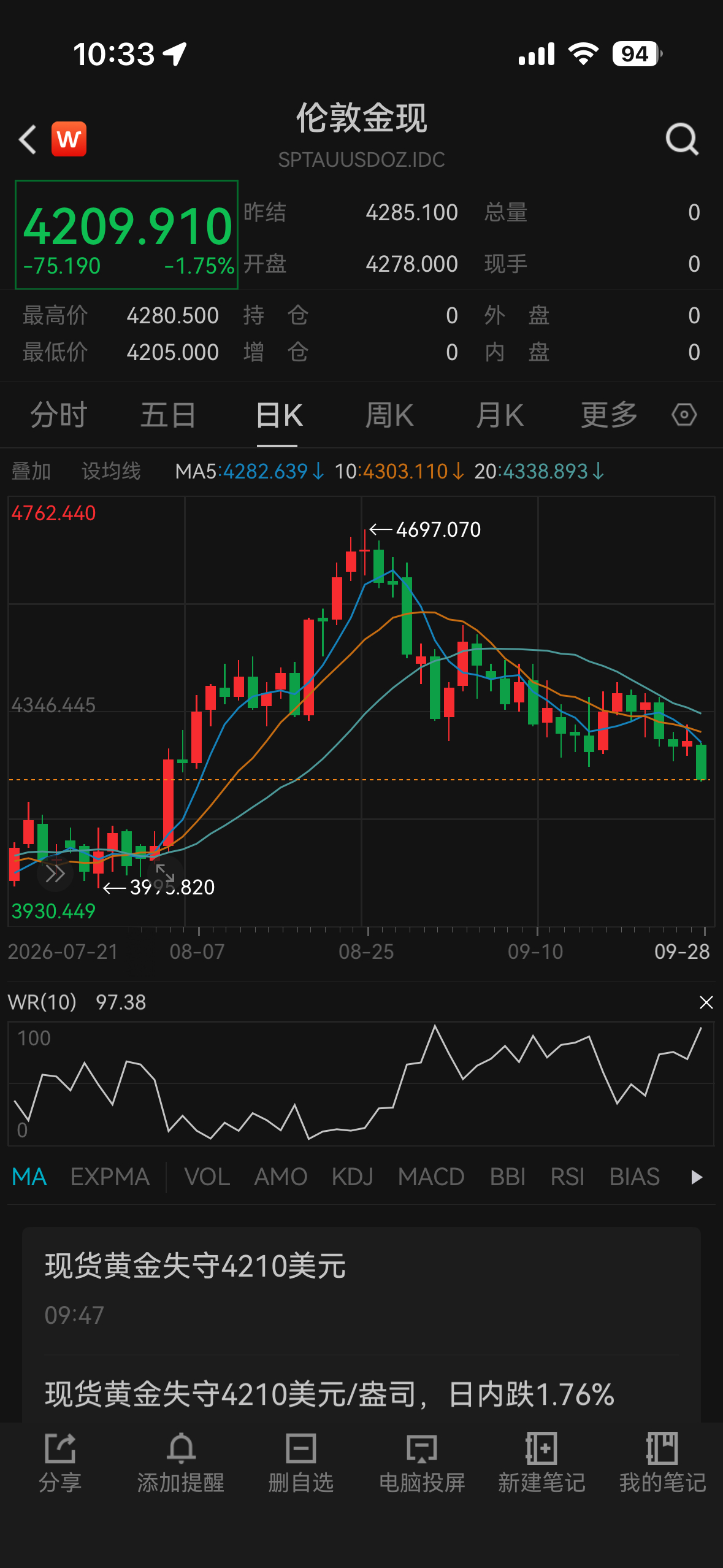723x1568 pixels.
Task: Close the WR indicator panel
Action: 706,1002
